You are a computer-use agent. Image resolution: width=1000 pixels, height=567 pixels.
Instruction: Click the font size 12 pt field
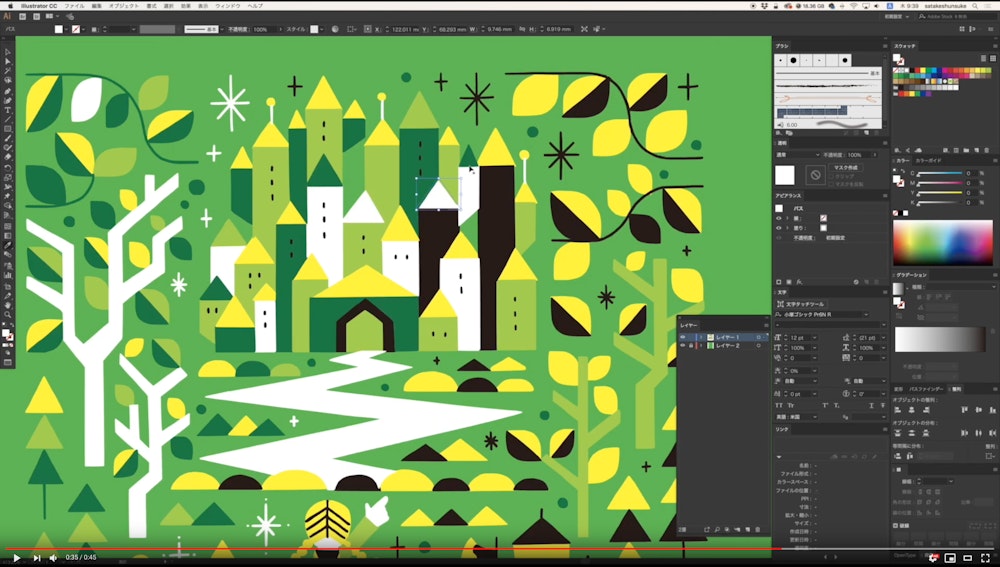click(798, 337)
